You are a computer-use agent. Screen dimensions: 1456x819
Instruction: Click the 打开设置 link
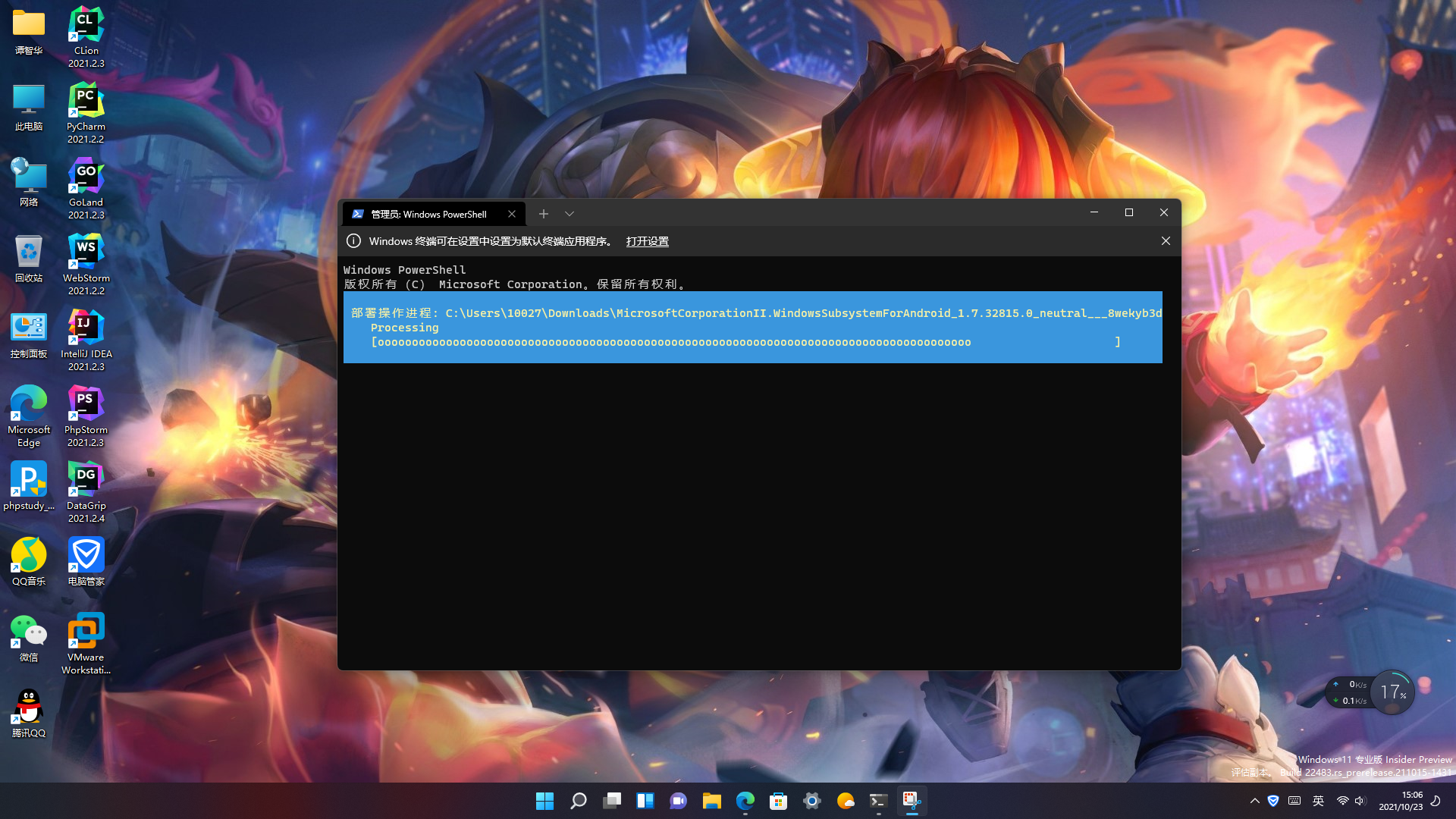coord(647,241)
